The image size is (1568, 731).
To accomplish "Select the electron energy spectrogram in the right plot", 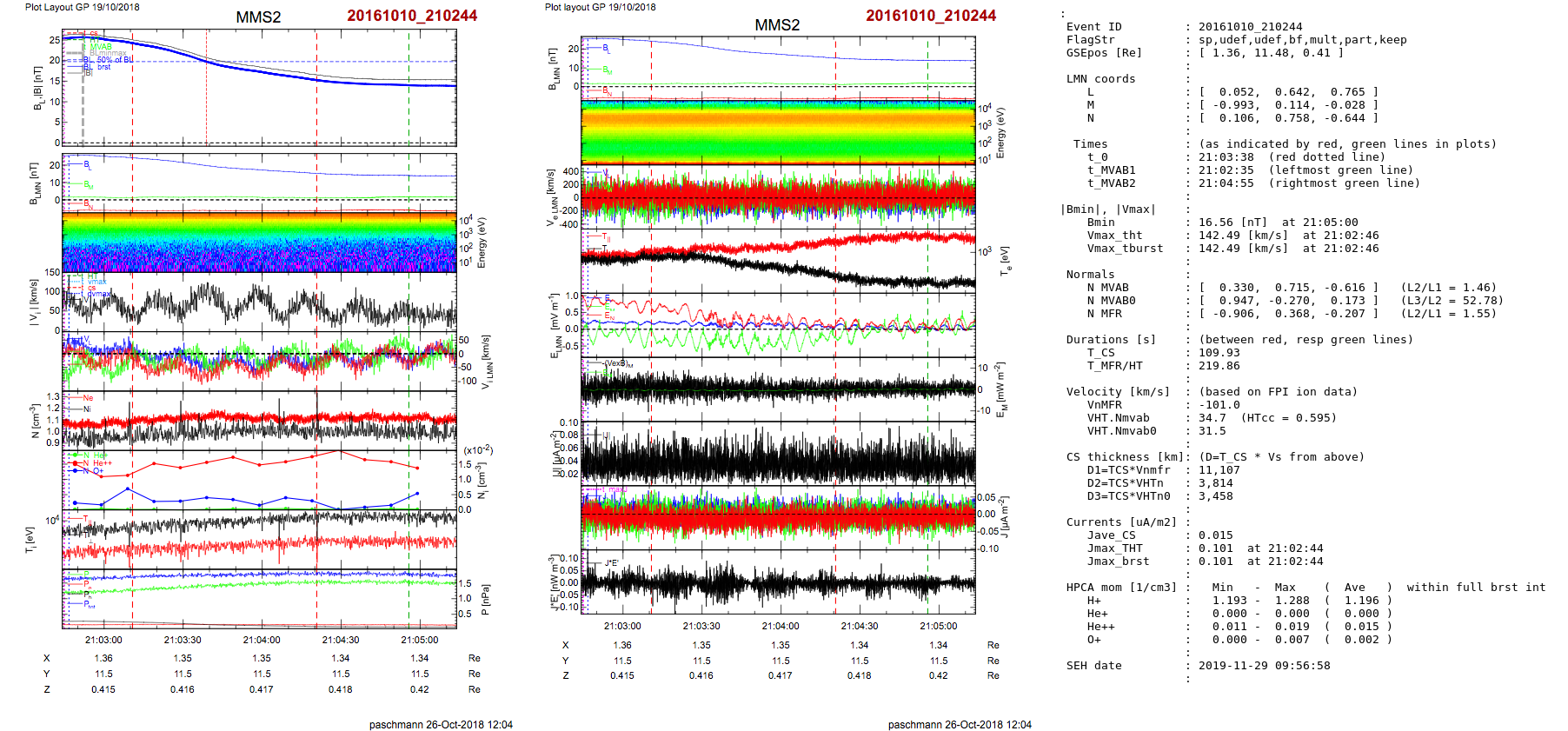I will [778, 132].
